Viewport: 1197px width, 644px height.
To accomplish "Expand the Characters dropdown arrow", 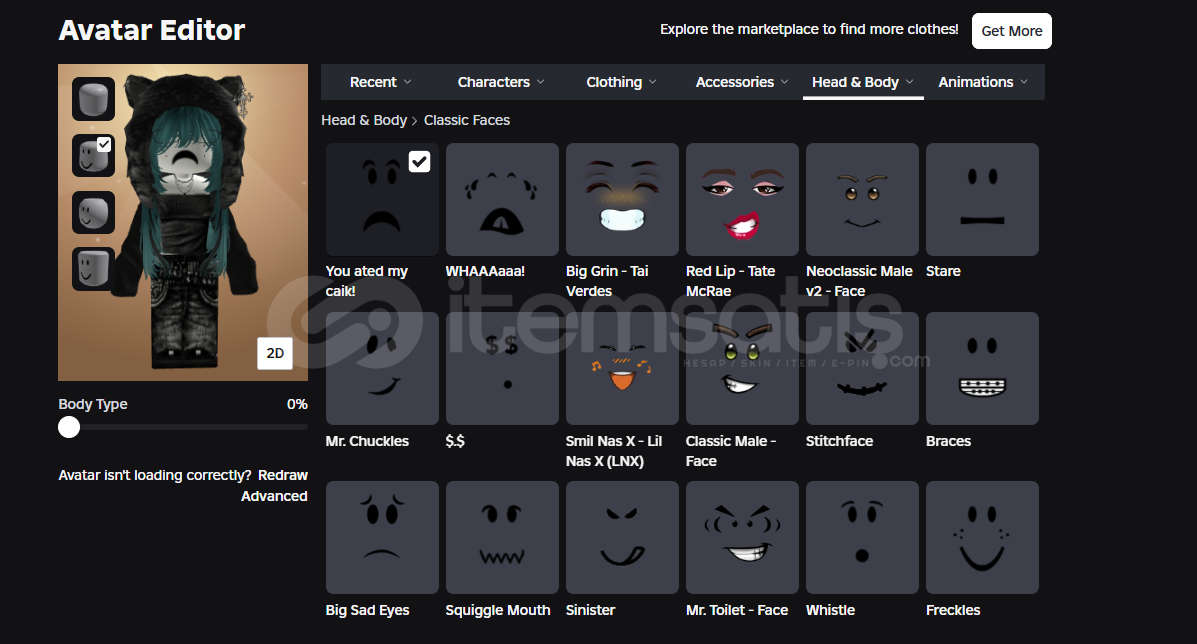I will tap(540, 82).
